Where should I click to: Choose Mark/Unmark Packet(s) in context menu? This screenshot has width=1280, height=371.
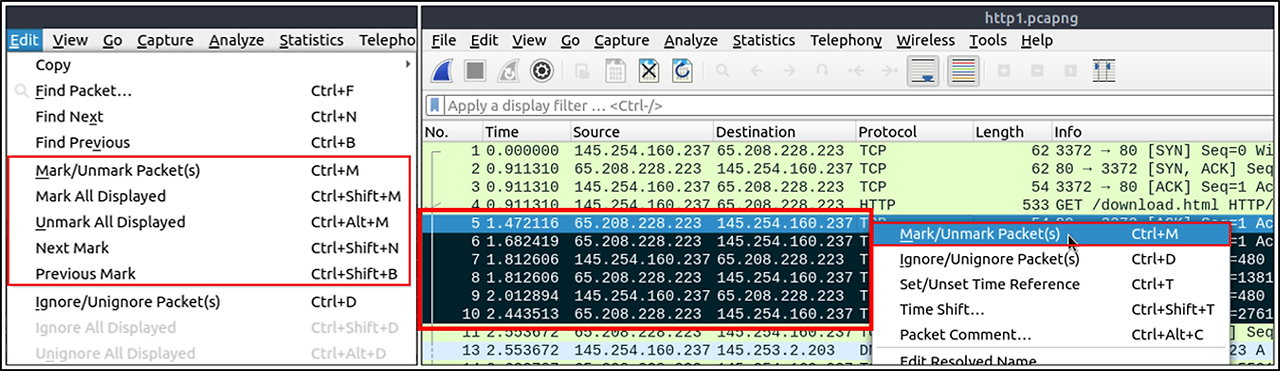(x=1050, y=234)
